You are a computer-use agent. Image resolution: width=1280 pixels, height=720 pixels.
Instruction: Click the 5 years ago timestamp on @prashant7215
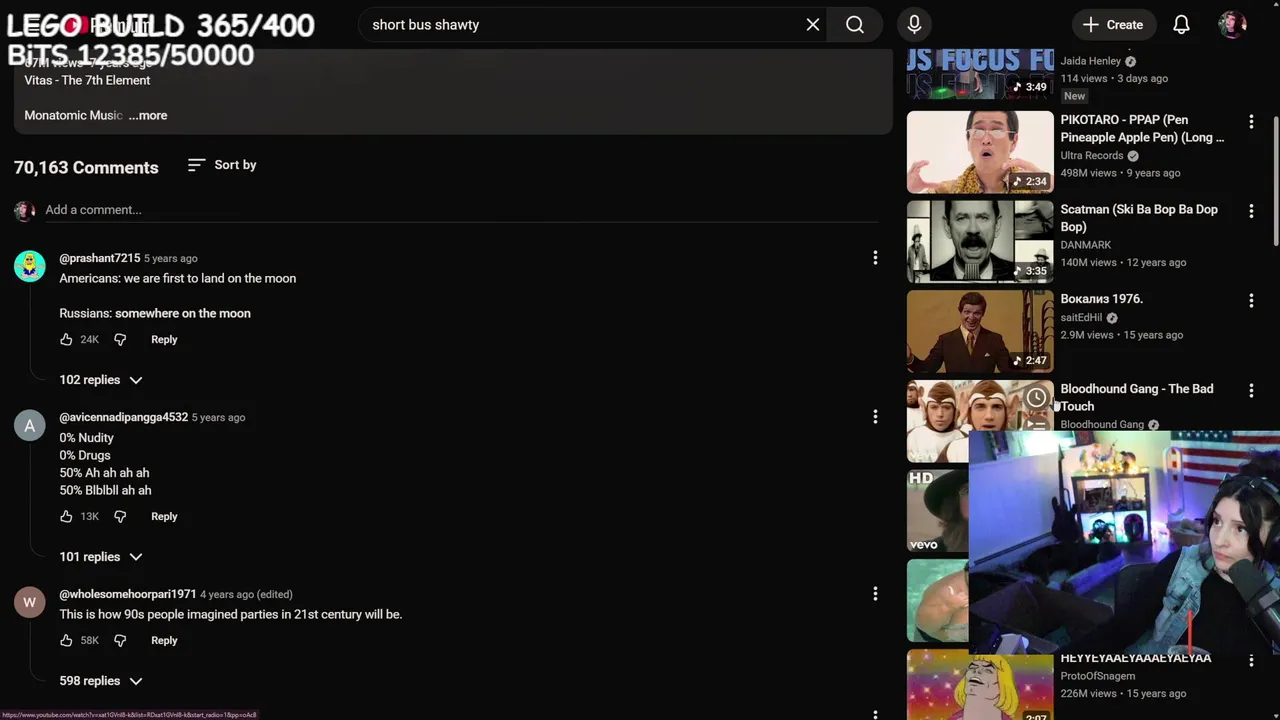tap(170, 258)
